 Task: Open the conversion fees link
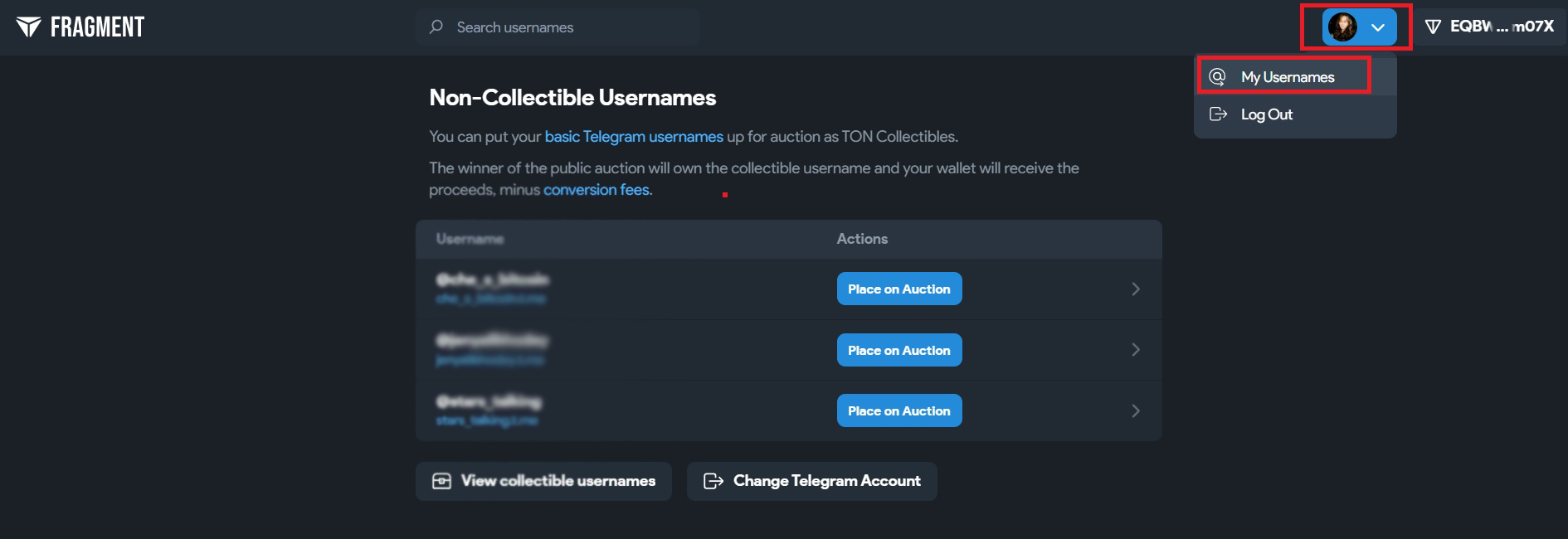click(x=597, y=190)
